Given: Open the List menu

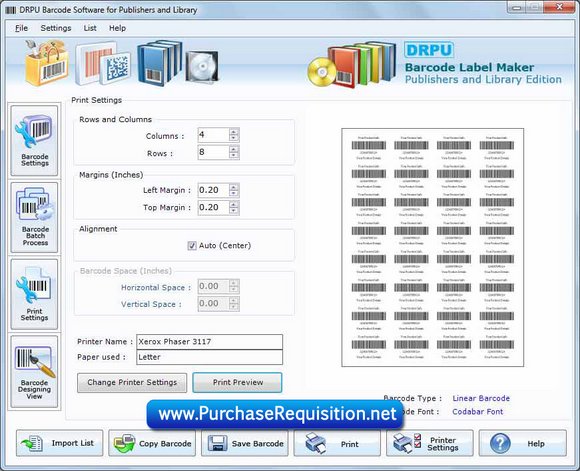Looking at the screenshot, I should point(90,28).
